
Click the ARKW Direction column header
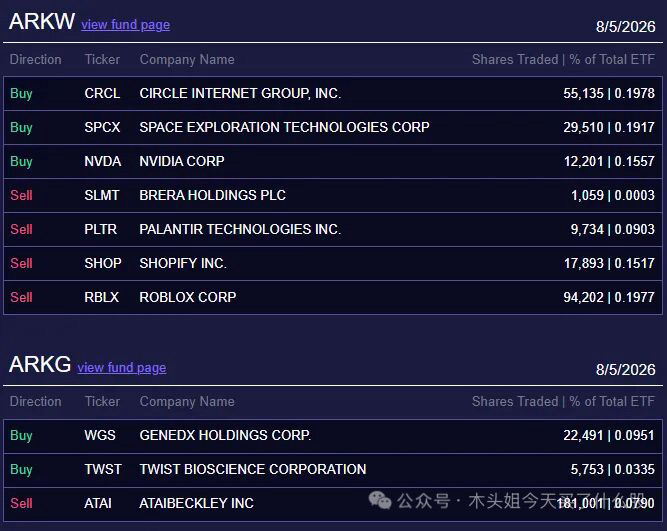tap(36, 59)
